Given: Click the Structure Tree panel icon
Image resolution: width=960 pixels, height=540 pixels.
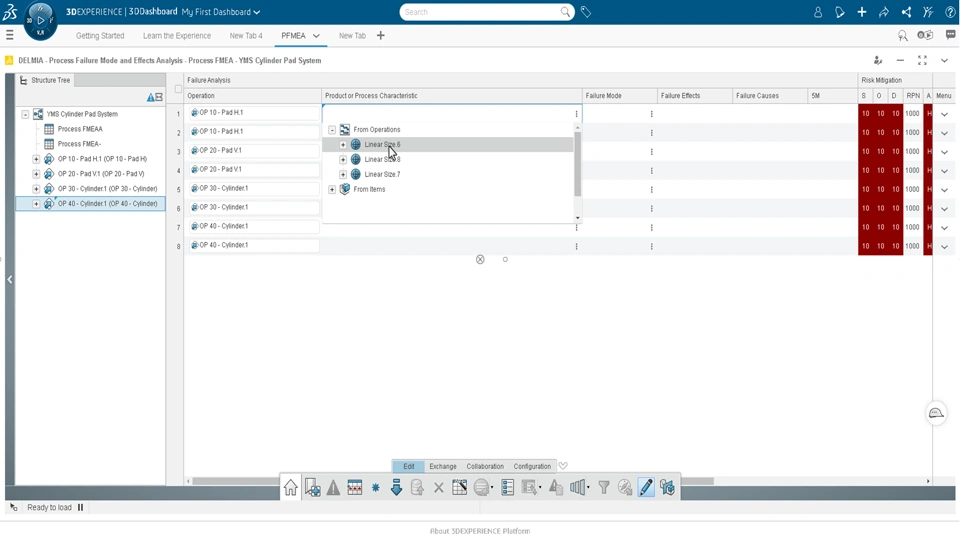Looking at the screenshot, I should click(23, 80).
